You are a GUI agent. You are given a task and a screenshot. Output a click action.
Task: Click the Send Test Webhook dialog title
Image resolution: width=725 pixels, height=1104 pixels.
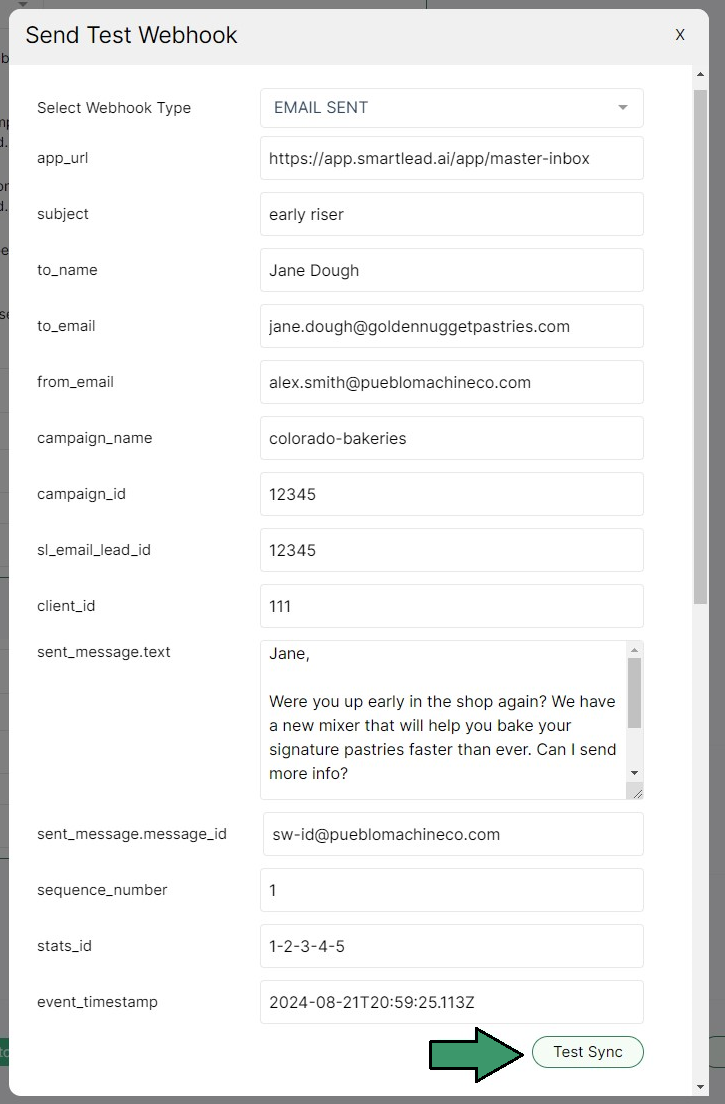[131, 35]
